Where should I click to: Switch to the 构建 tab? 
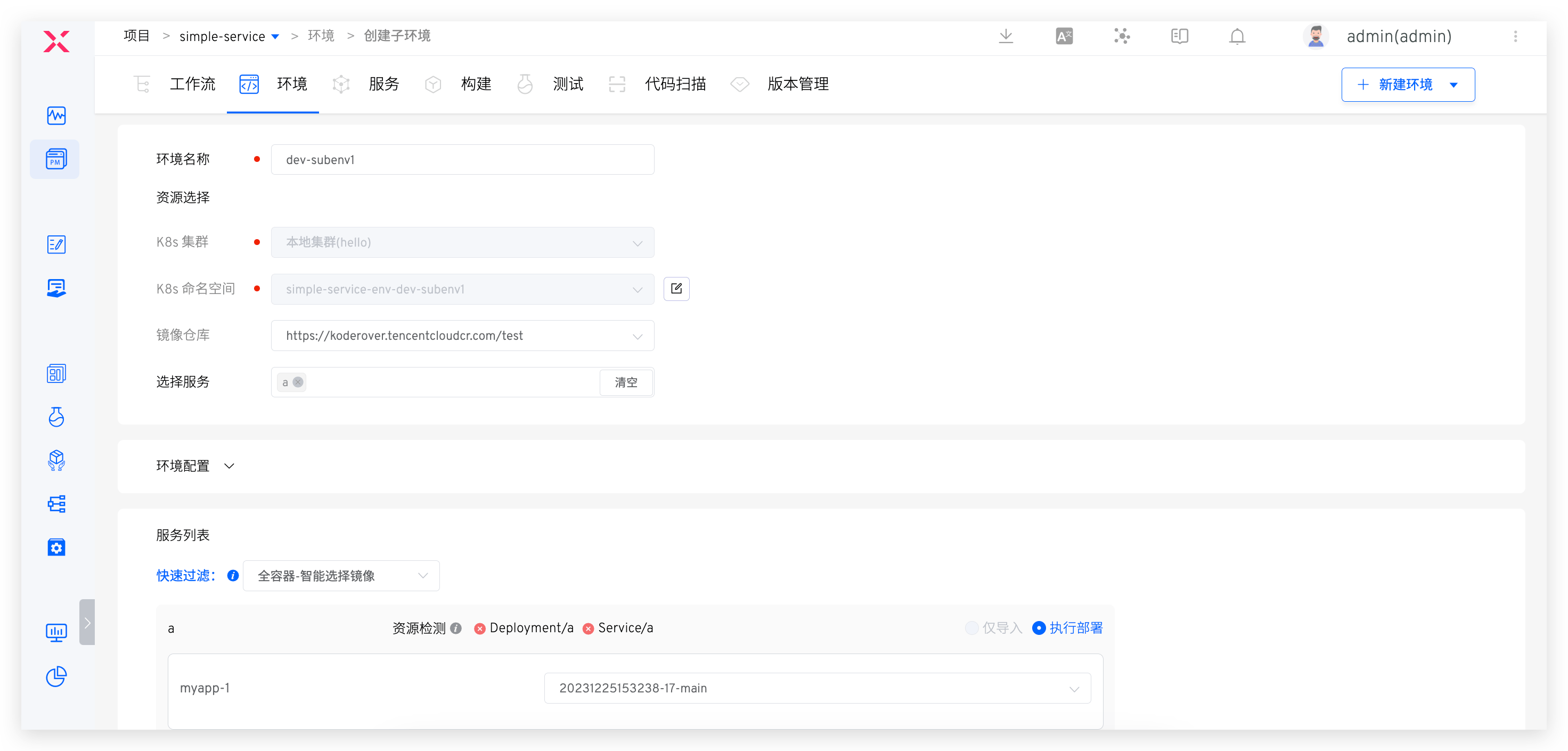pyautogui.click(x=458, y=84)
